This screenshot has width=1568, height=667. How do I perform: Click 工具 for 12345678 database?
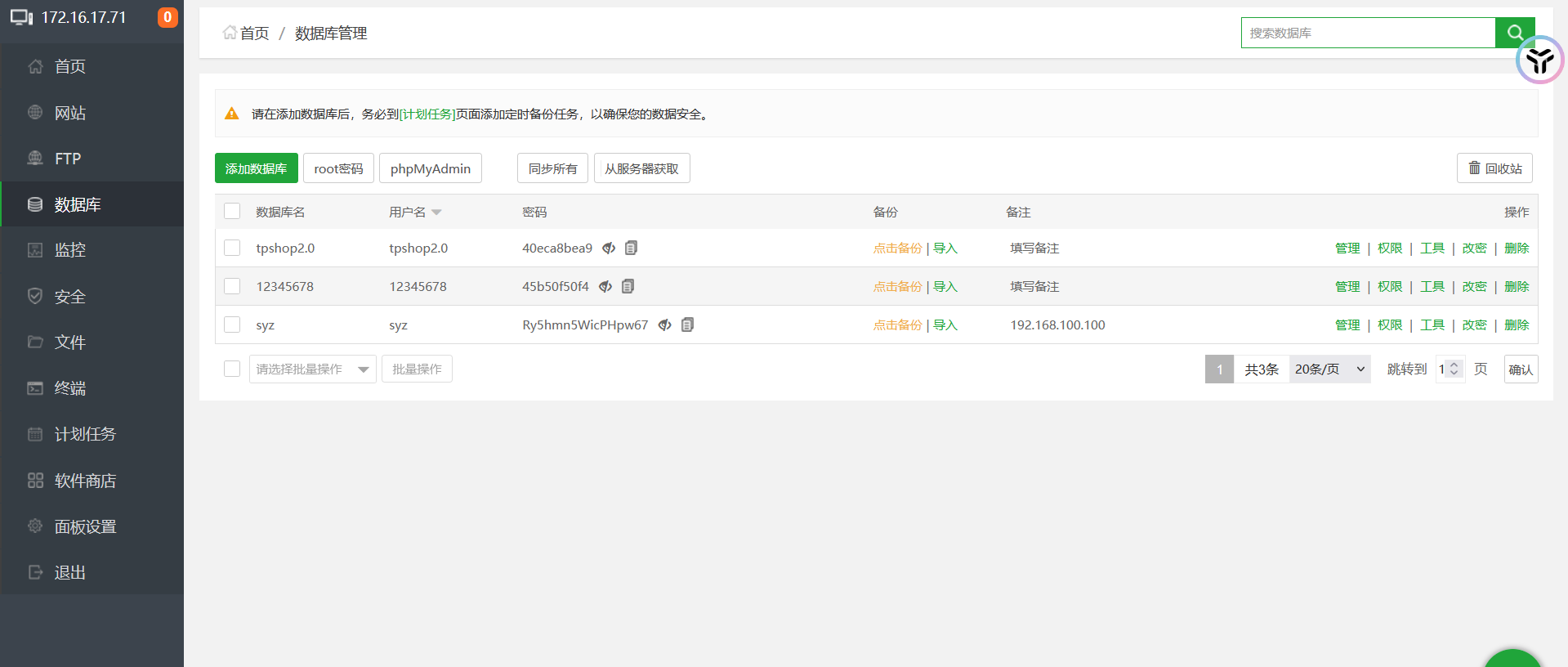tap(1432, 286)
